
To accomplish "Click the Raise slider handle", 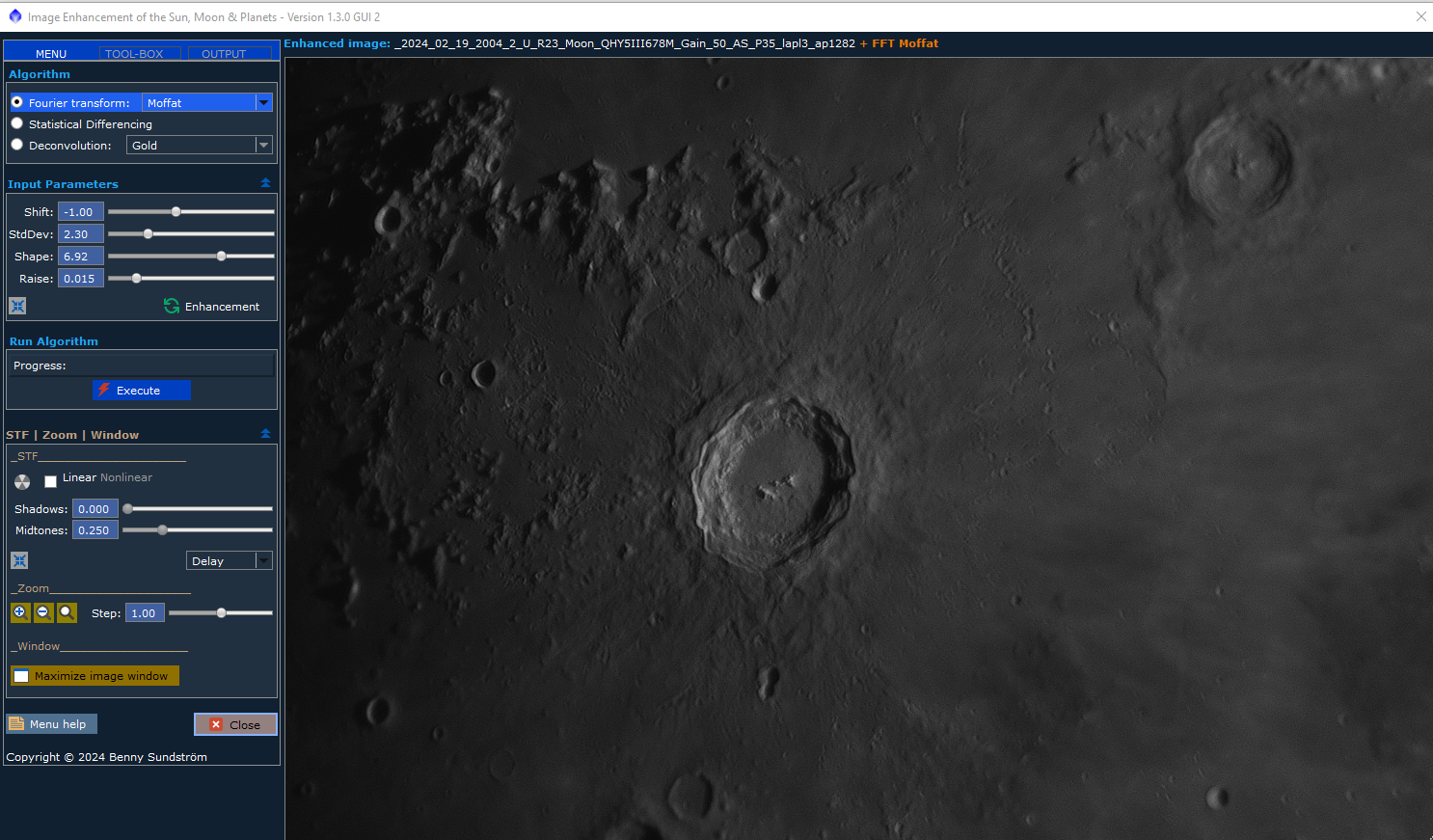I will click(x=136, y=278).
